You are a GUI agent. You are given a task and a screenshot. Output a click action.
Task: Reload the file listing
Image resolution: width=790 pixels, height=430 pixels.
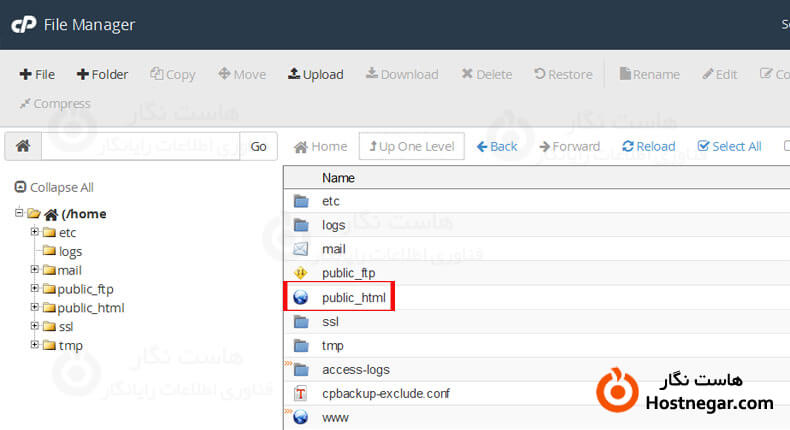pos(648,146)
